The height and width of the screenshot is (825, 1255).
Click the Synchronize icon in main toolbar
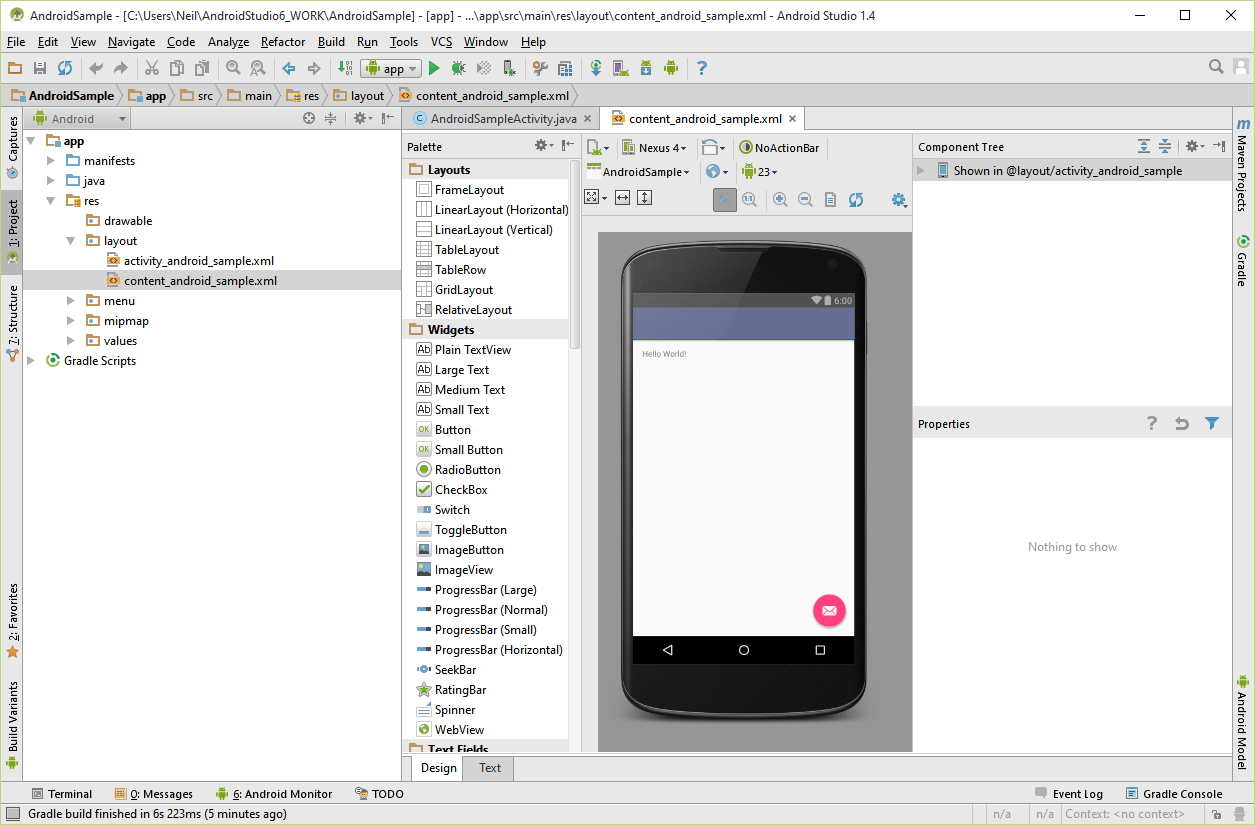pyautogui.click(x=65, y=68)
